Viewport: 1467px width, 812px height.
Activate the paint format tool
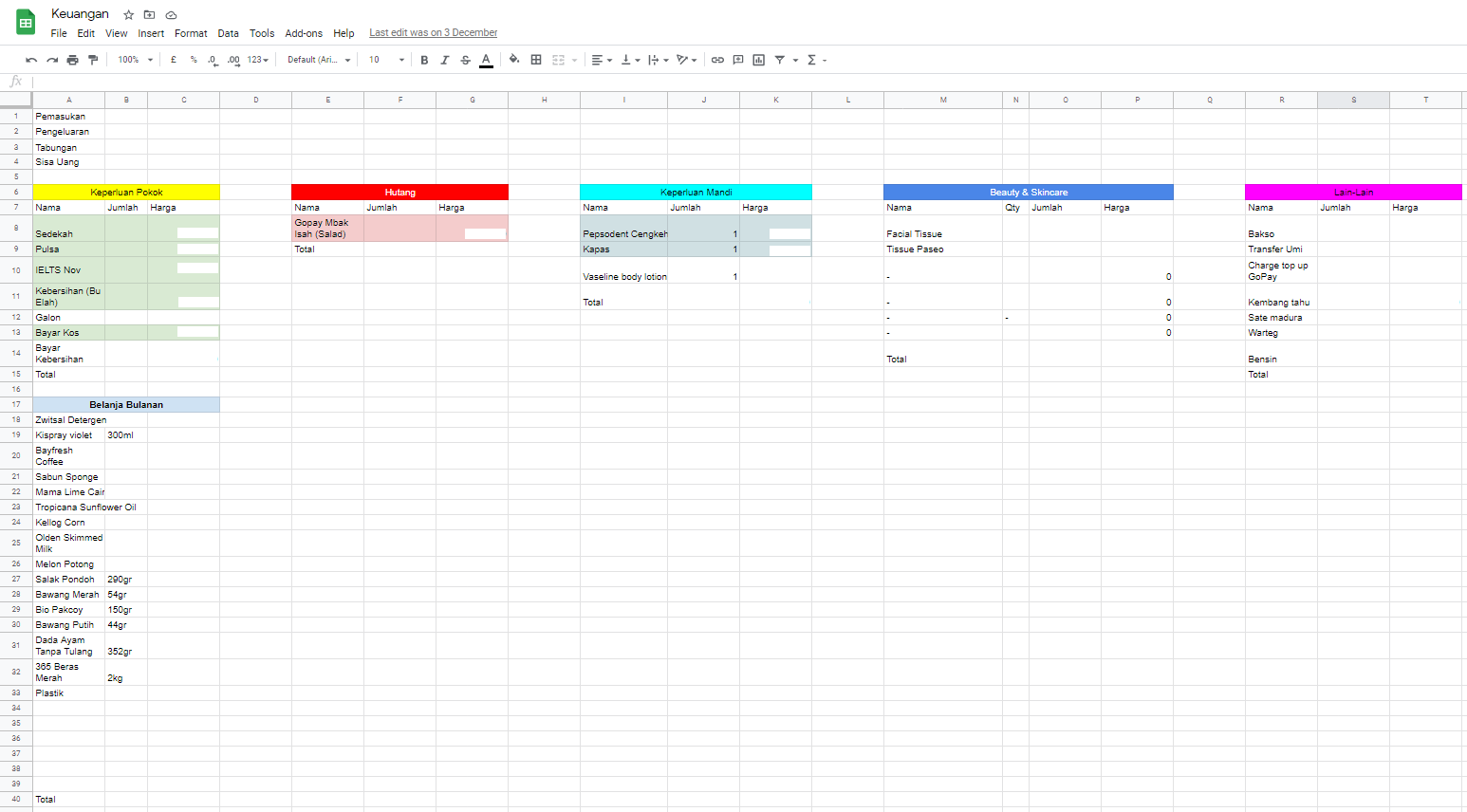pos(93,60)
